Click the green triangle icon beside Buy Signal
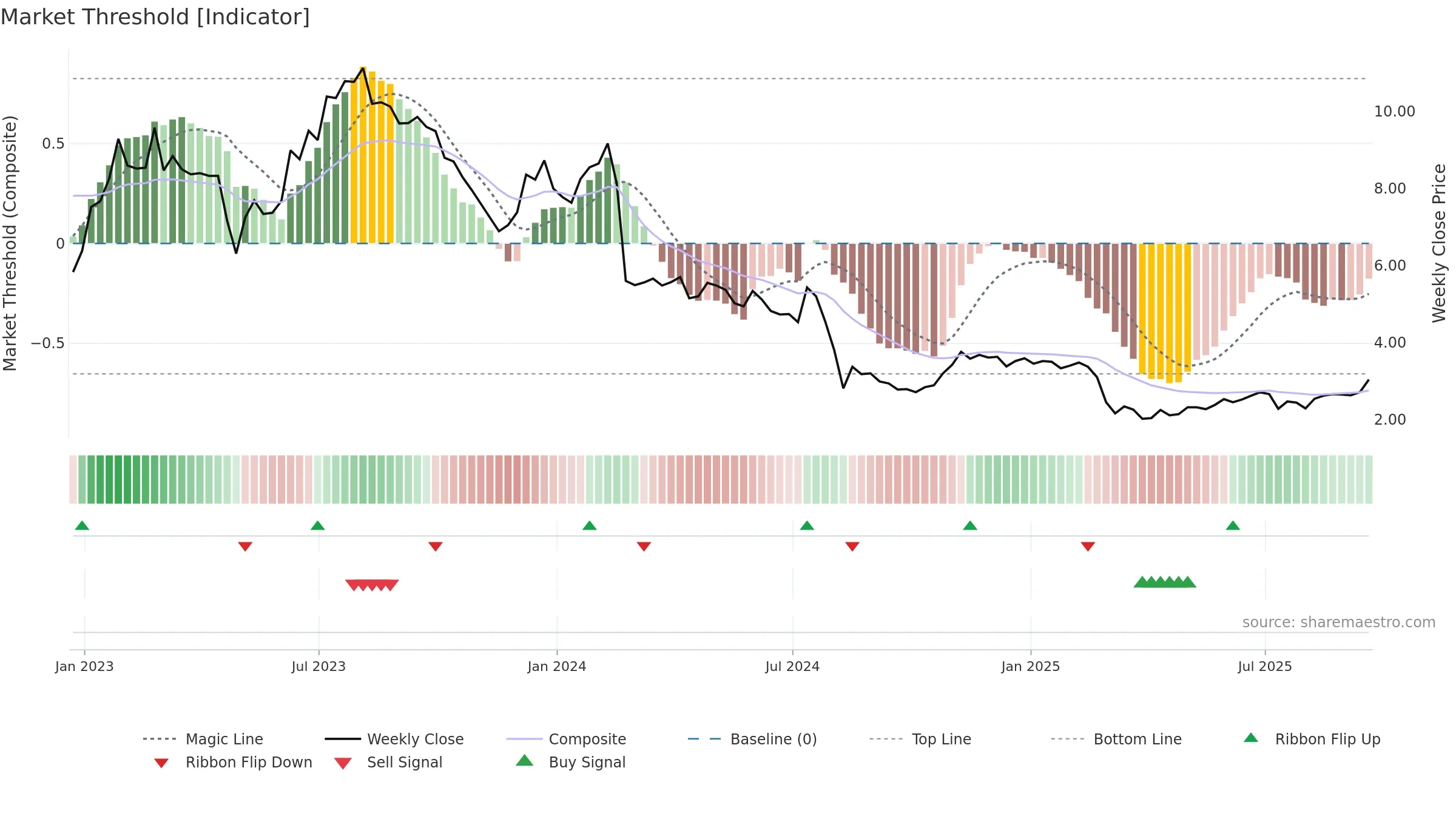The height and width of the screenshot is (819, 1456). click(x=525, y=760)
